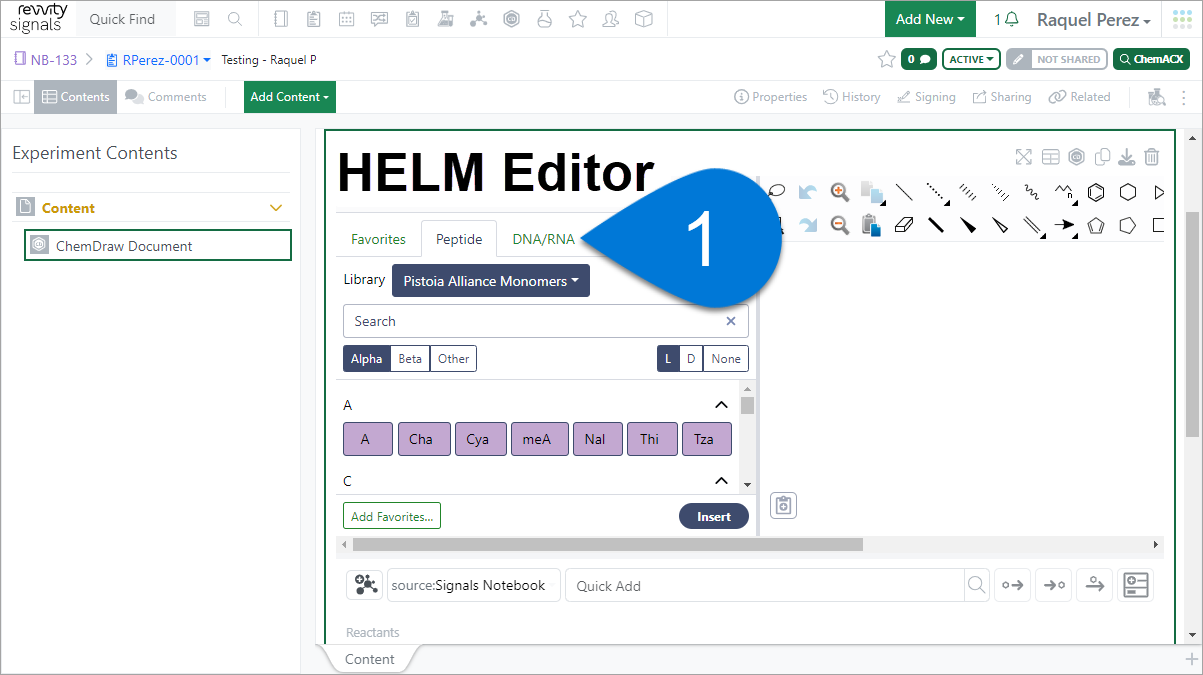The height and width of the screenshot is (675, 1203).
Task: Select L chirality filter
Action: click(668, 359)
